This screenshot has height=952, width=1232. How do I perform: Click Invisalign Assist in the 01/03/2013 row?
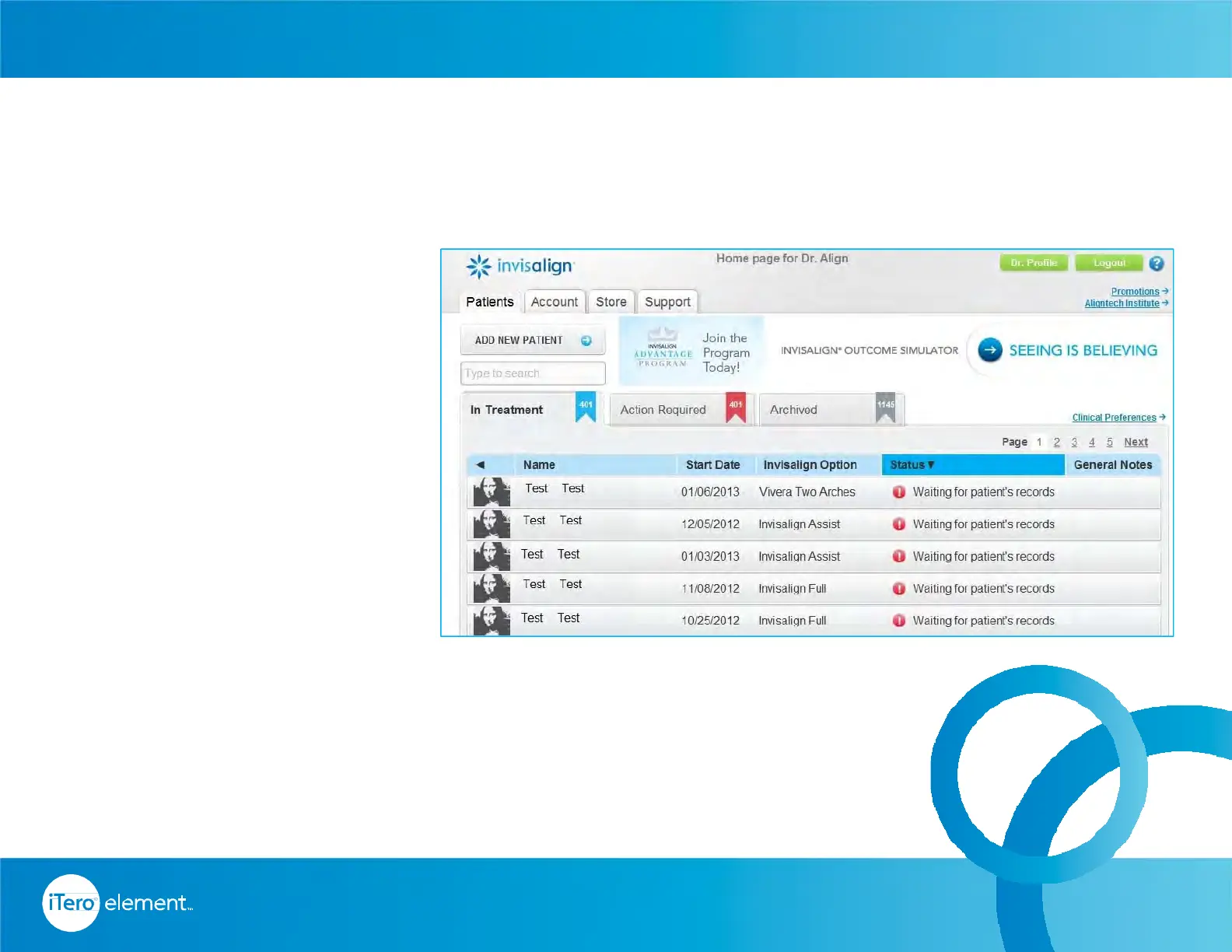coord(800,557)
